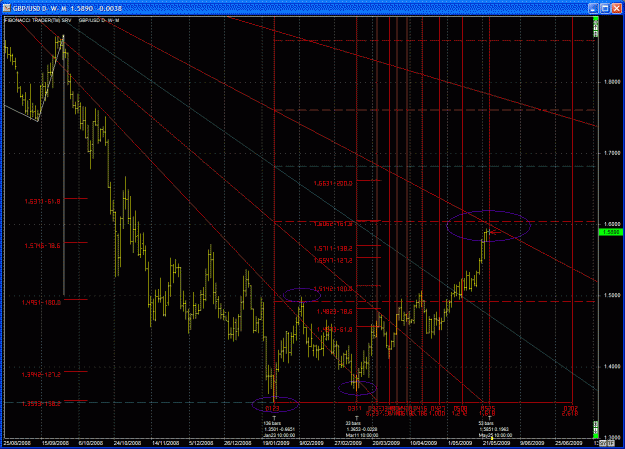
Task: Click the 25/06/2009 date label
Action: pyautogui.click(x=569, y=443)
